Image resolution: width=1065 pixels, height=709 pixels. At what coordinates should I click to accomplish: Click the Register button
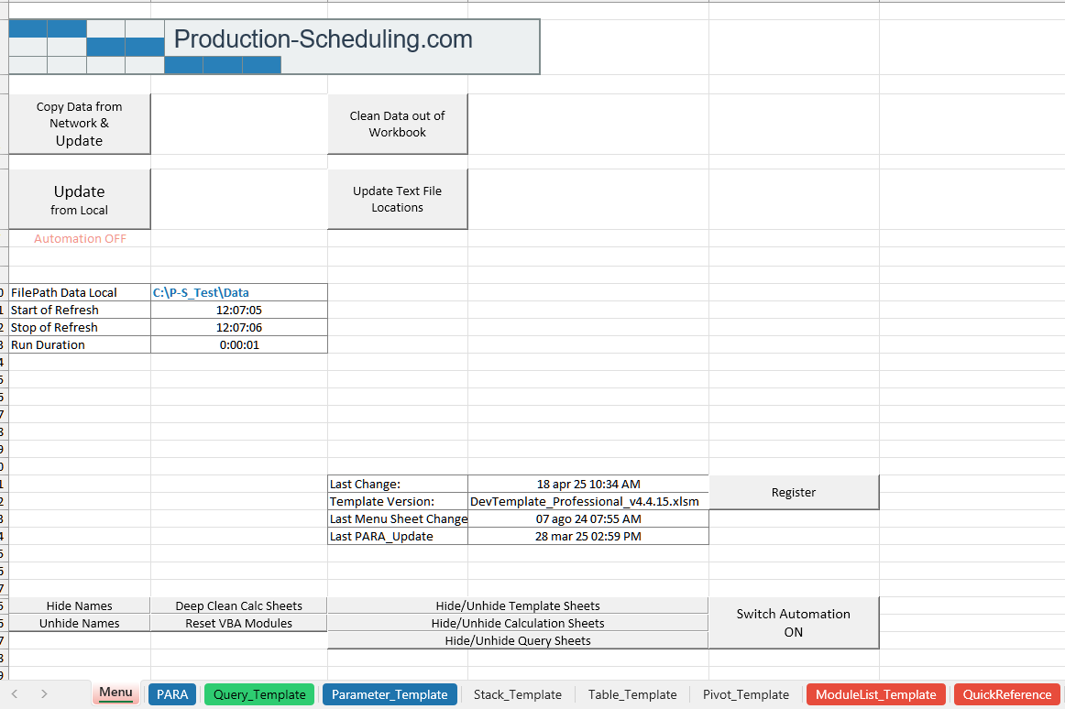[793, 492]
